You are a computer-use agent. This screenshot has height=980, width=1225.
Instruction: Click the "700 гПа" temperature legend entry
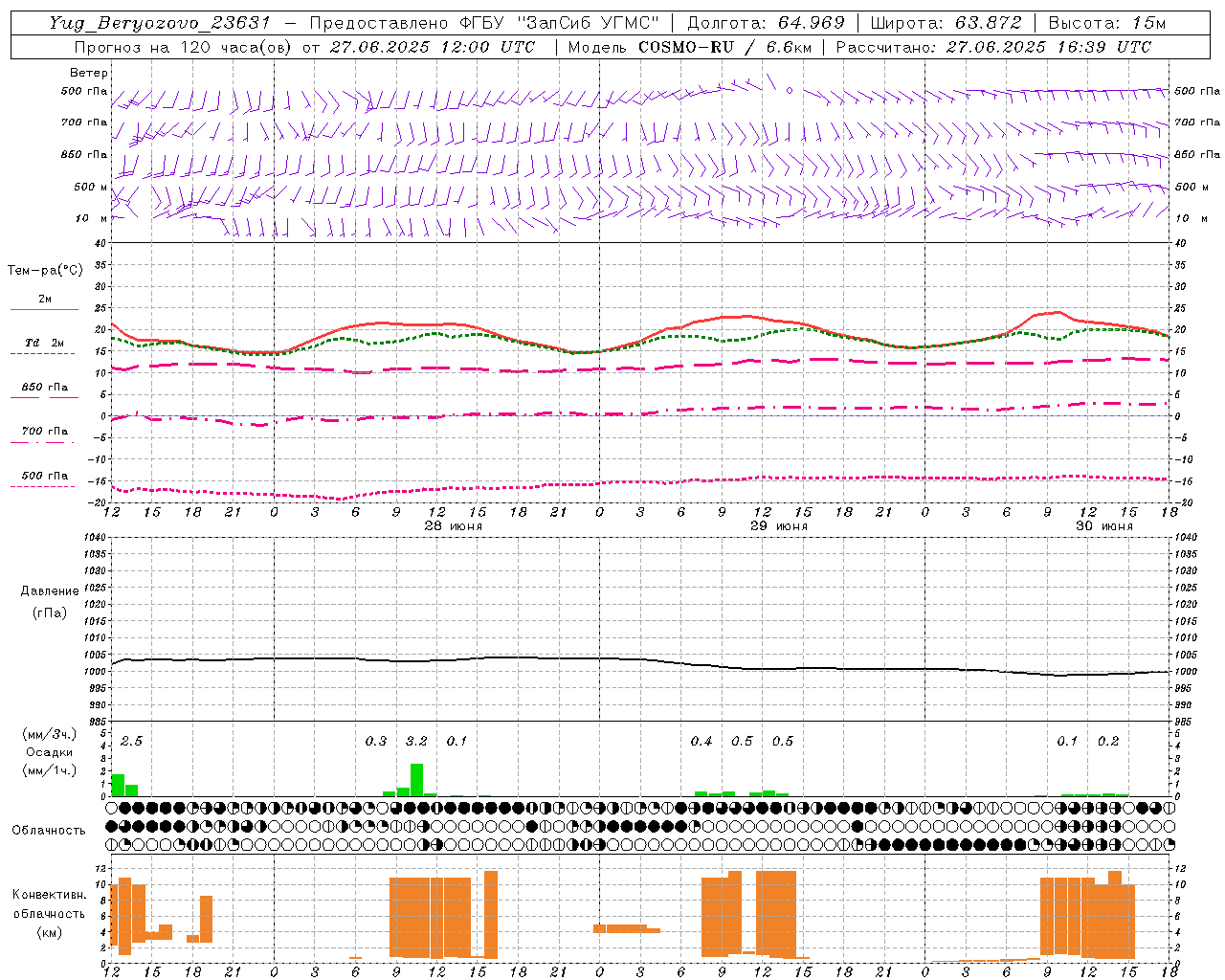click(x=45, y=432)
